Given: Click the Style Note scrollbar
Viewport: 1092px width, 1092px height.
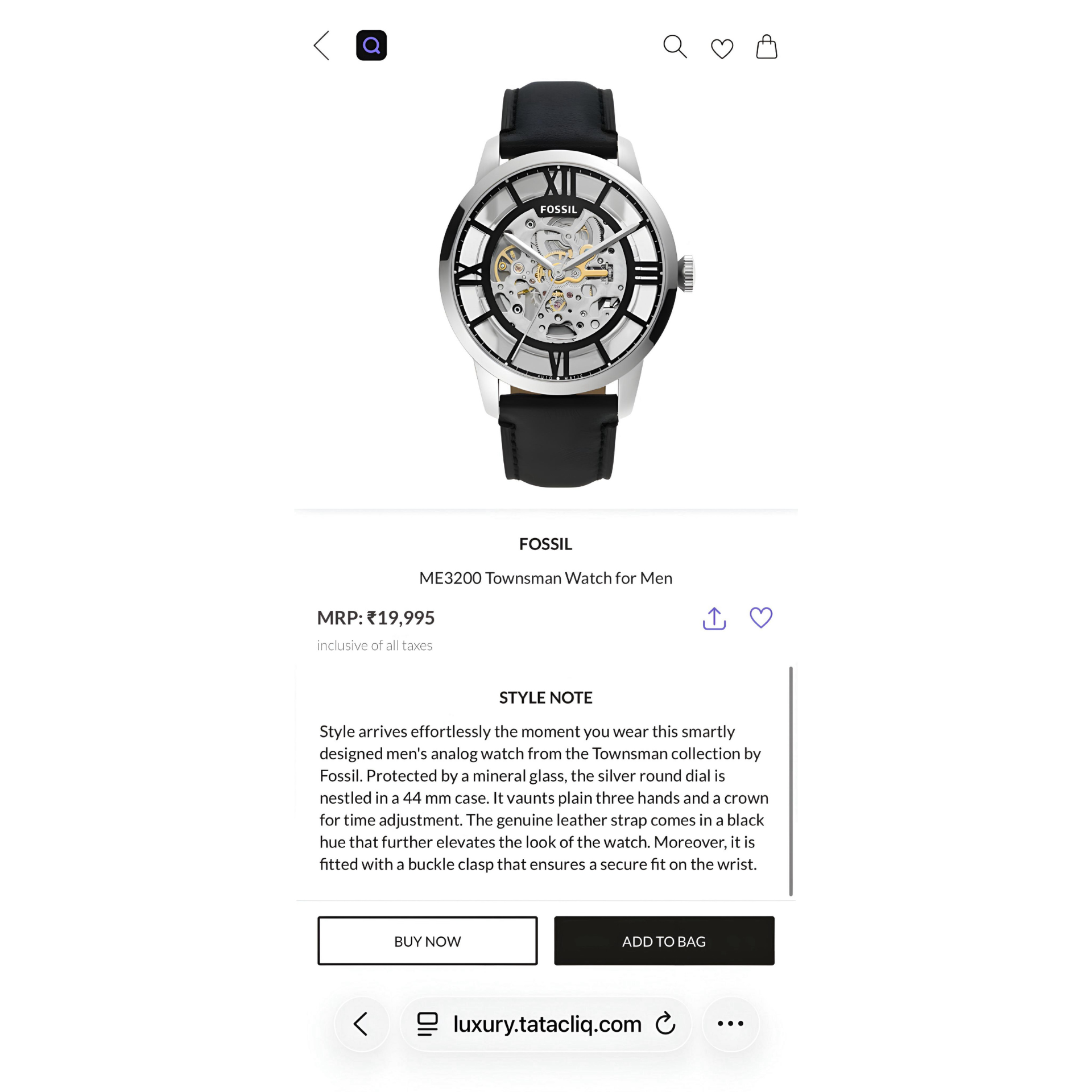Looking at the screenshot, I should (x=791, y=781).
